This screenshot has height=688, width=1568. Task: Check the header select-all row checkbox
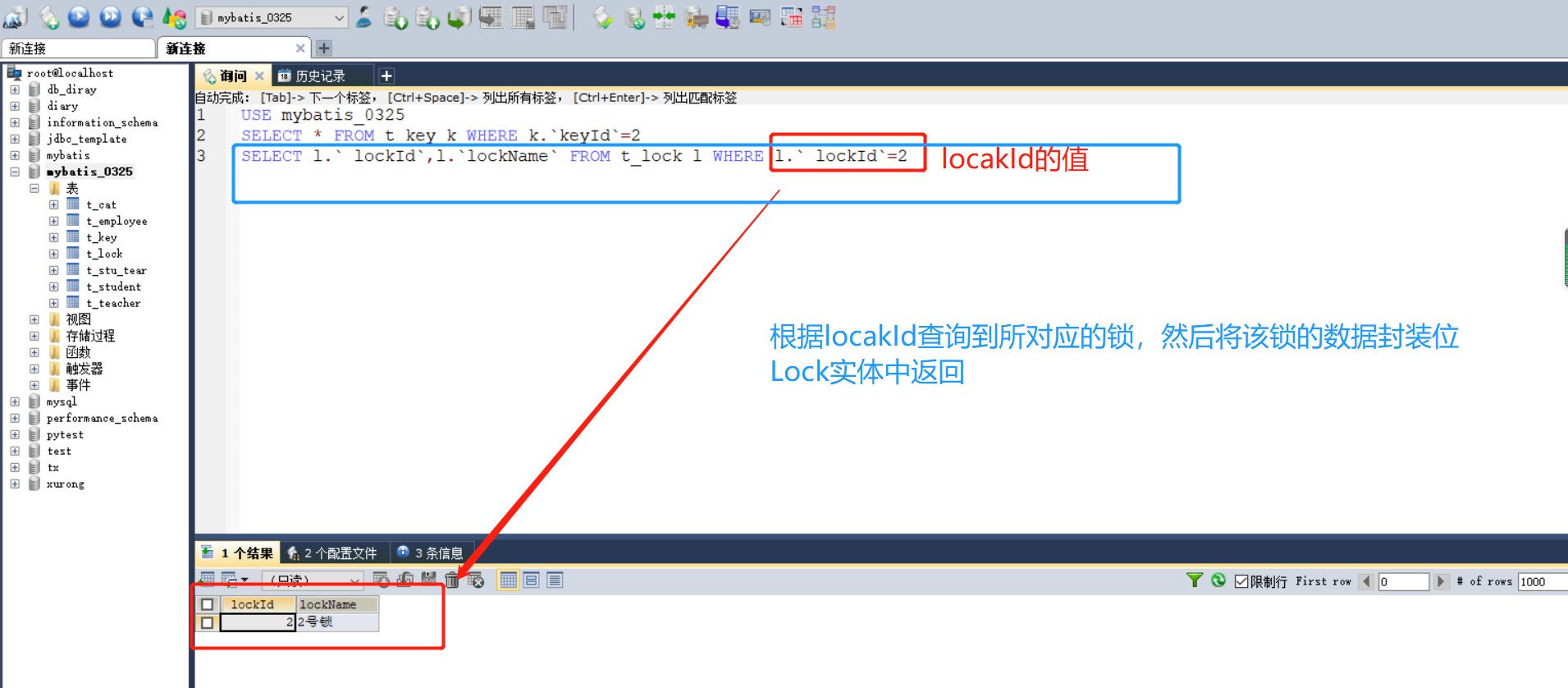click(208, 604)
